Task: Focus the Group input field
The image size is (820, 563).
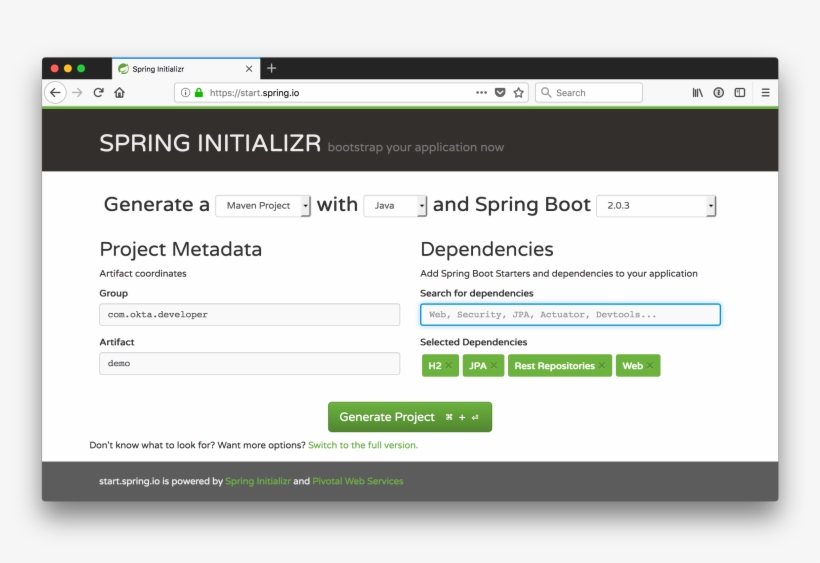Action: 249,315
